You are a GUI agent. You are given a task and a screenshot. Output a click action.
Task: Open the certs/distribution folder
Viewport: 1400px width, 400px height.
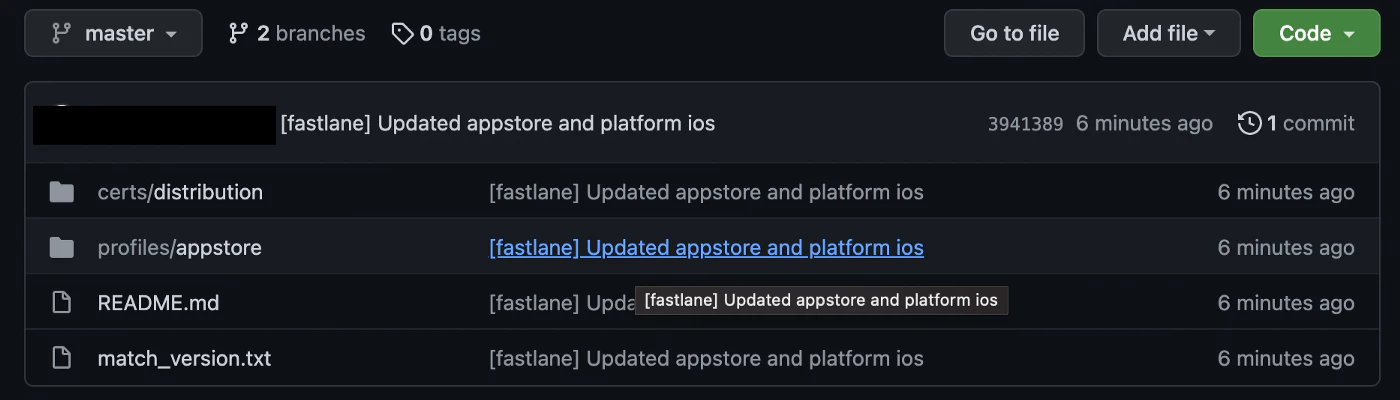tap(180, 192)
